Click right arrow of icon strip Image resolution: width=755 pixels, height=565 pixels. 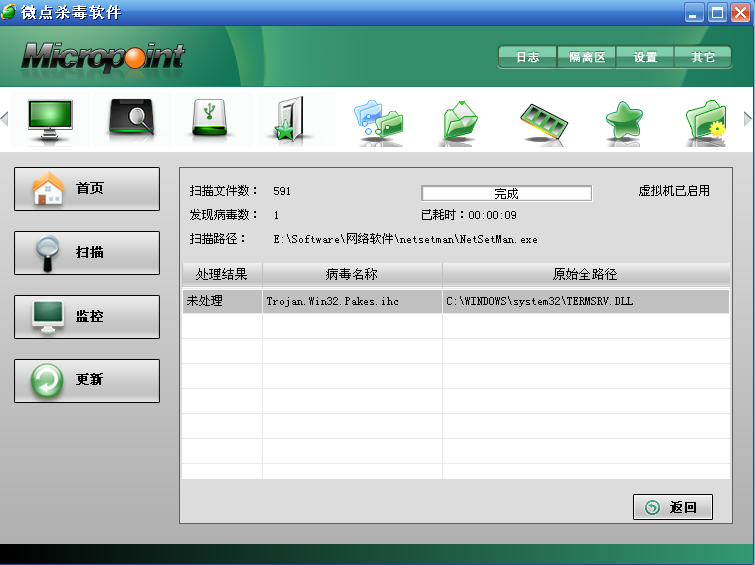coord(747,118)
